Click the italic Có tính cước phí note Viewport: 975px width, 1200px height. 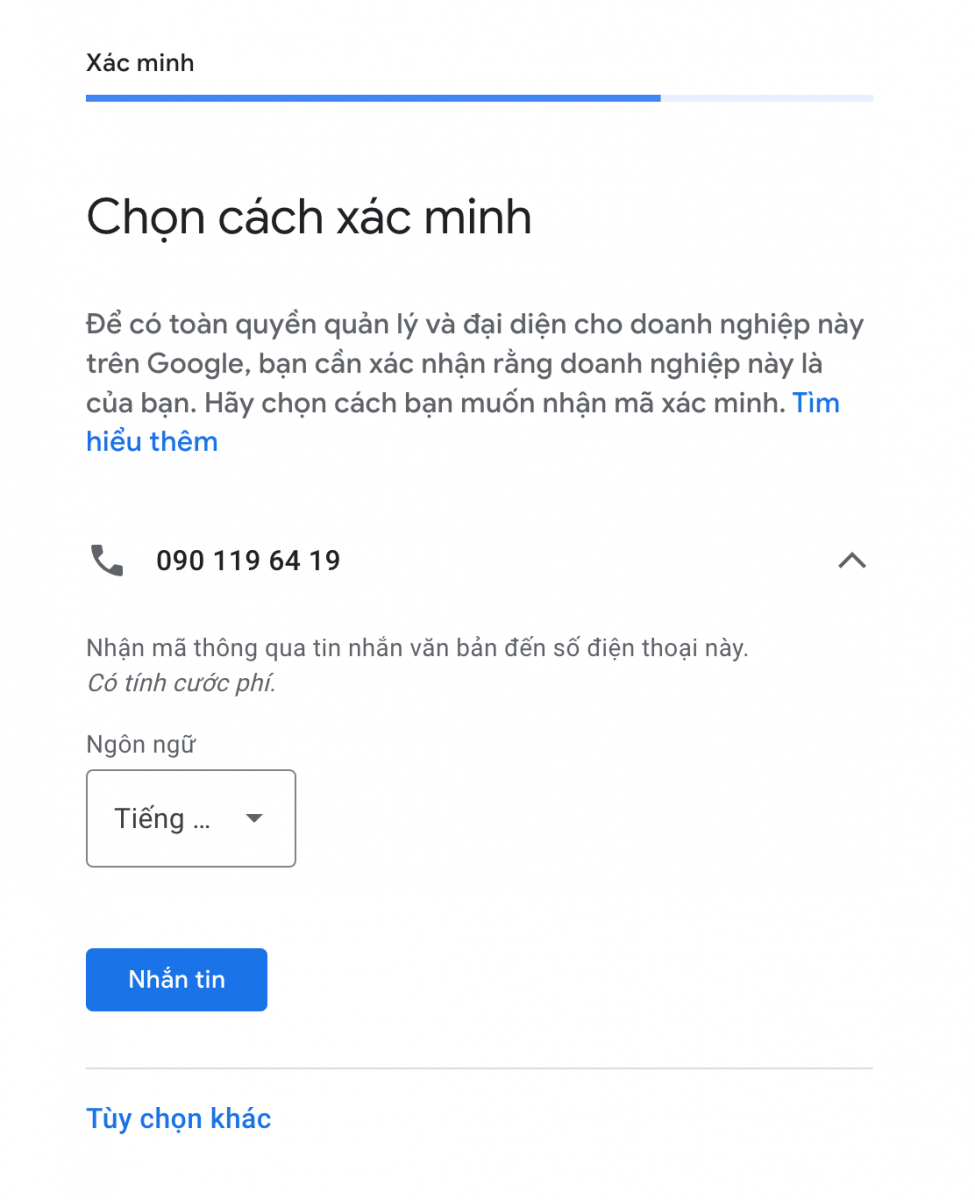point(181,684)
